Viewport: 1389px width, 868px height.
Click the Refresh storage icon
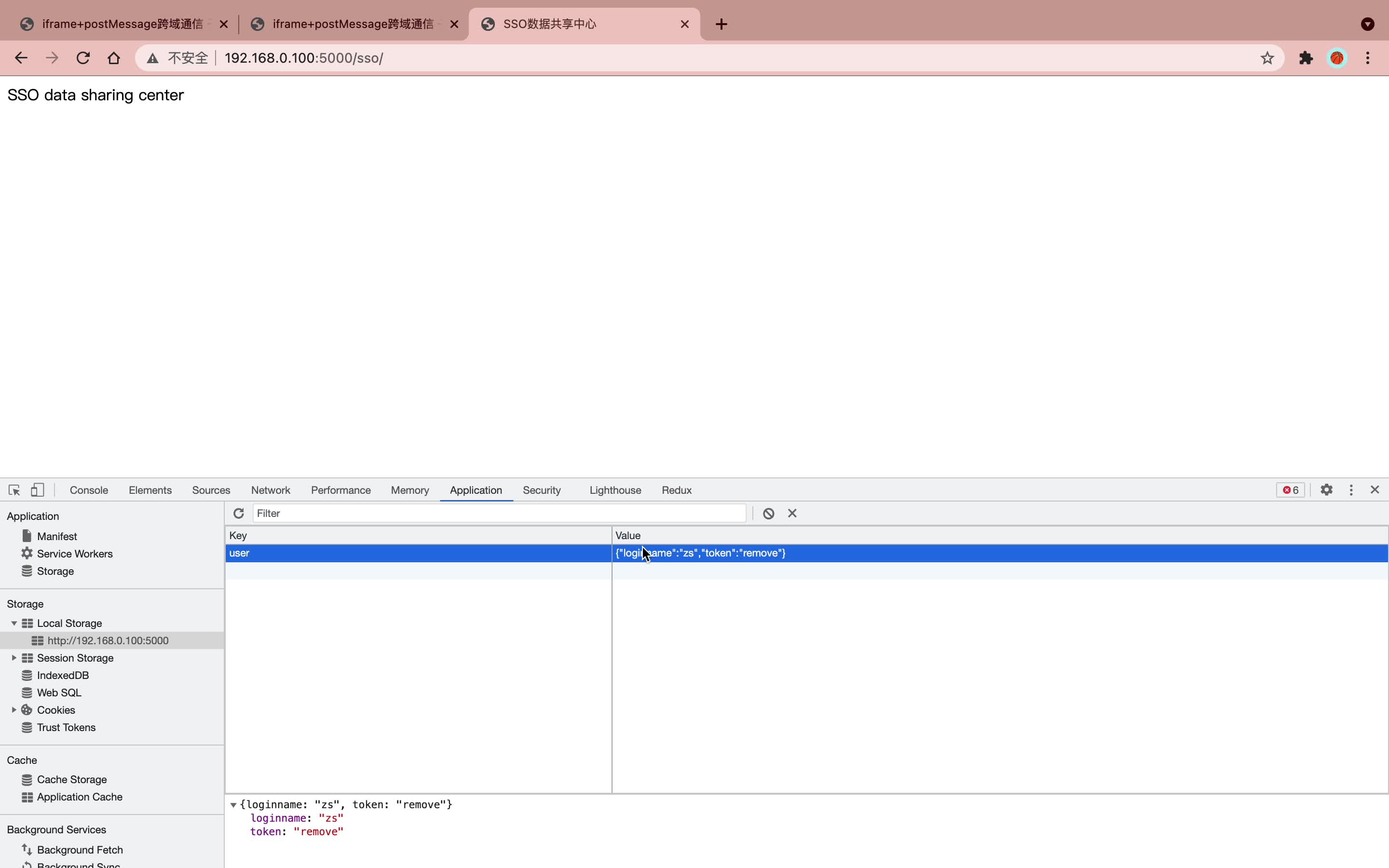click(x=238, y=513)
